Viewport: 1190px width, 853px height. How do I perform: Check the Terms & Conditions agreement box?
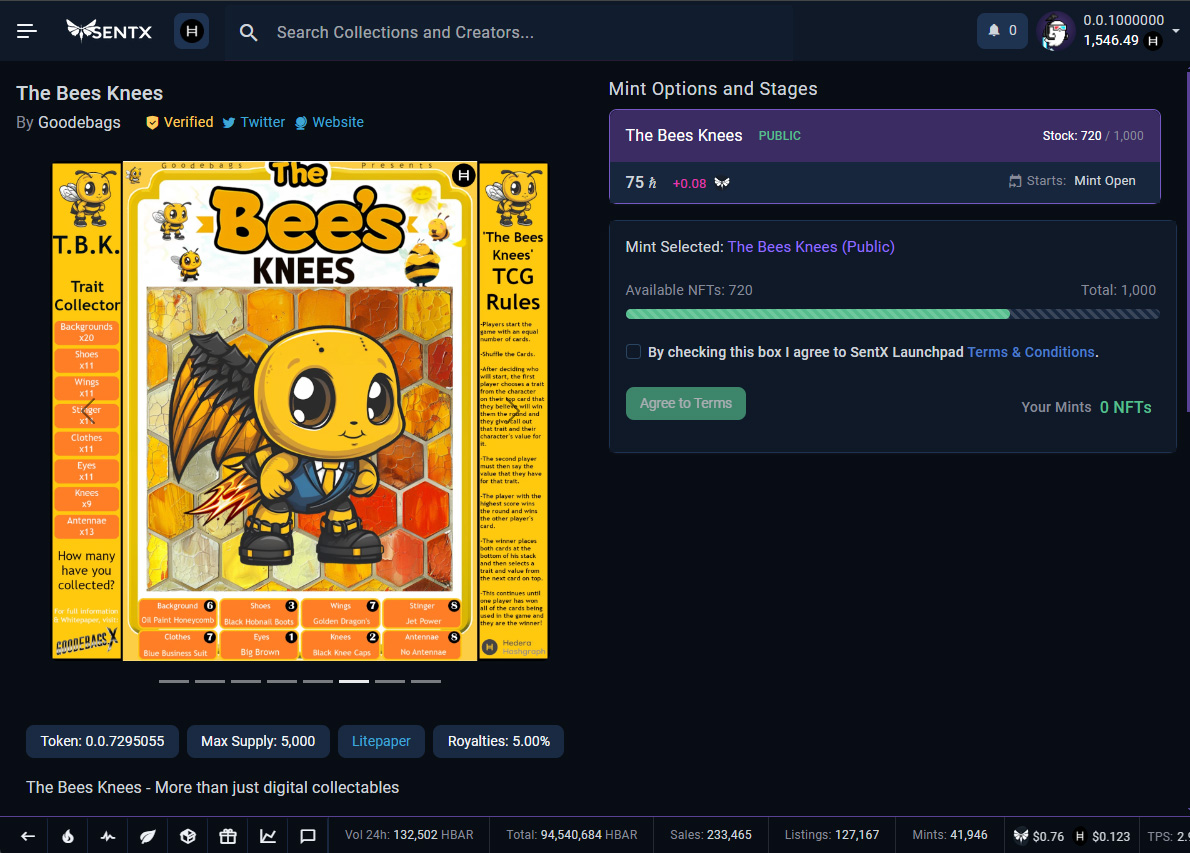[633, 351]
